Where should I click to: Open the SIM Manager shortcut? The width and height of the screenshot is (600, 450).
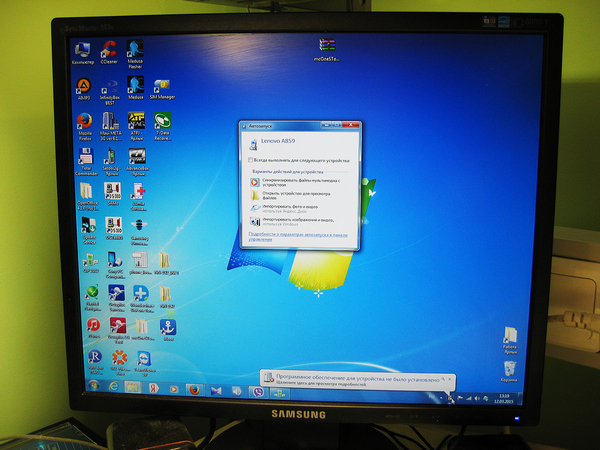click(162, 89)
